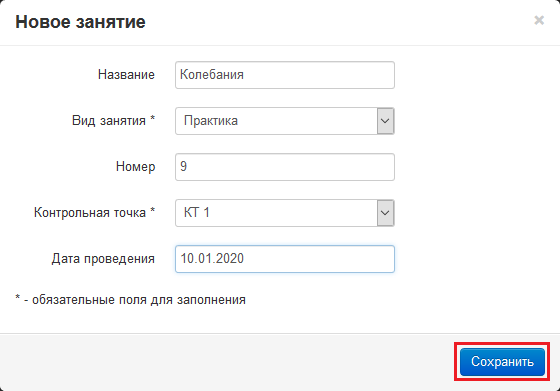Click the Дата проведения label
This screenshot has width=560, height=391.
coord(103,259)
